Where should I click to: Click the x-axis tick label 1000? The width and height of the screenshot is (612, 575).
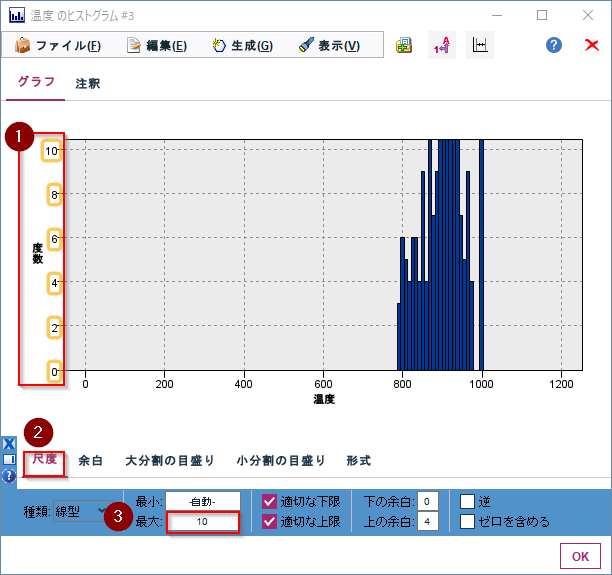click(481, 384)
